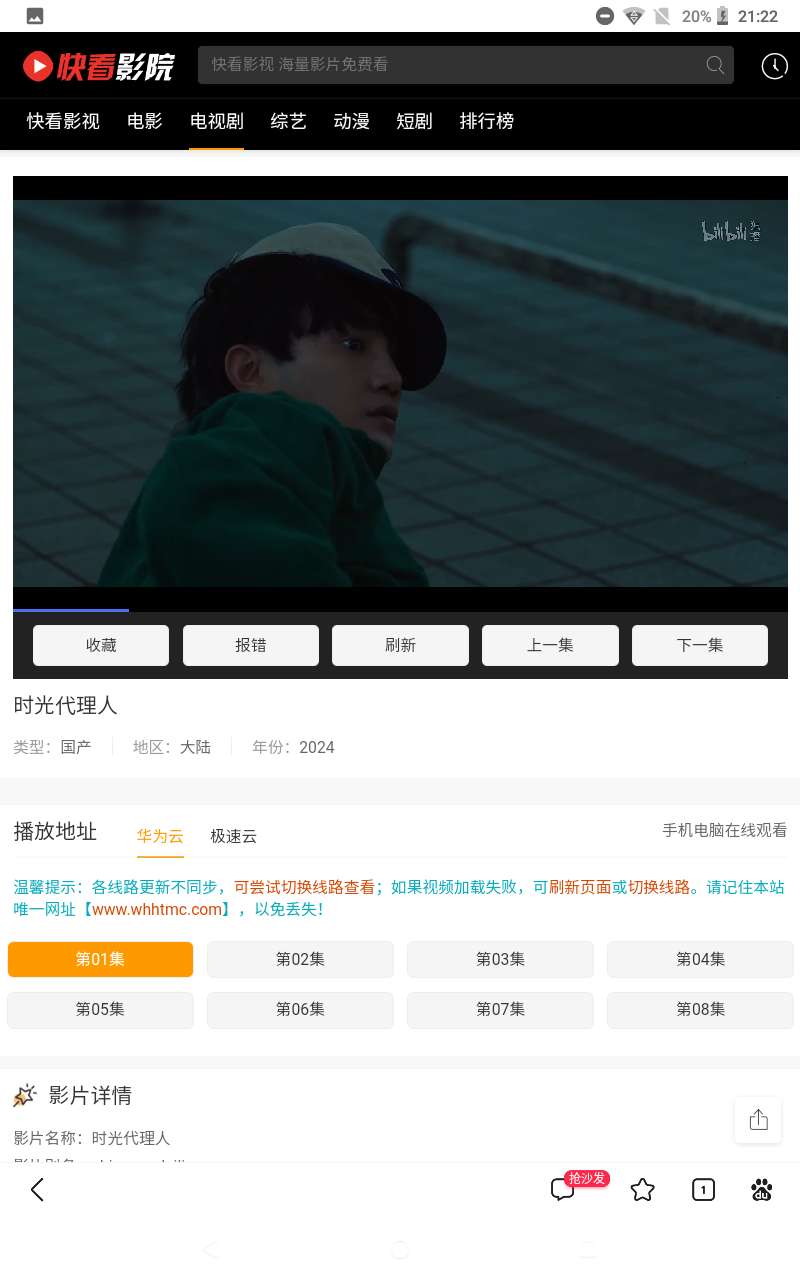Open the 排行榜 tab
This screenshot has height=1280, width=800.
487,121
